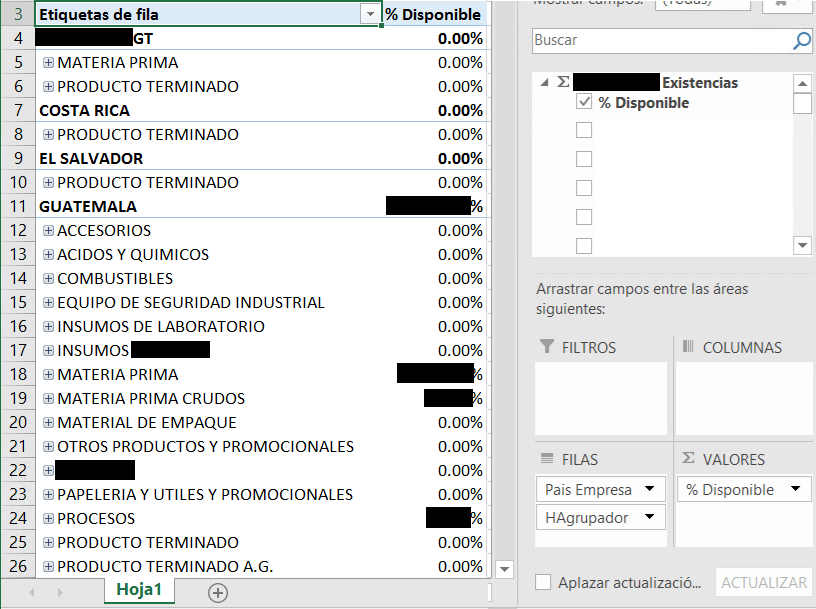
Task: Expand PRODUCTO TERMINADO under EL SALVADOR
Action: point(48,182)
